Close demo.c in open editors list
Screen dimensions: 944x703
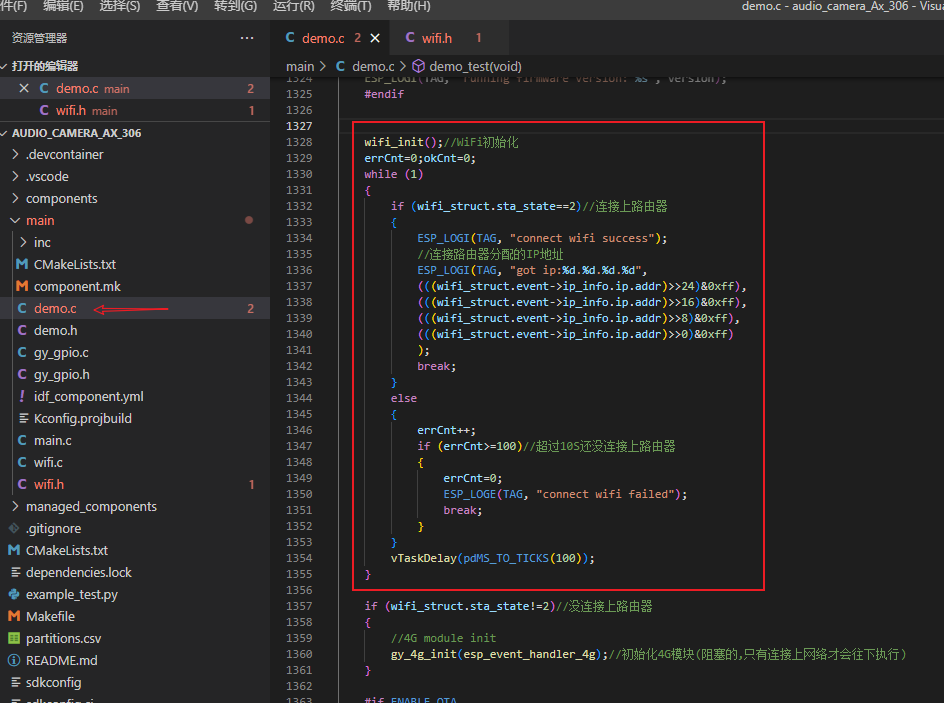point(24,89)
